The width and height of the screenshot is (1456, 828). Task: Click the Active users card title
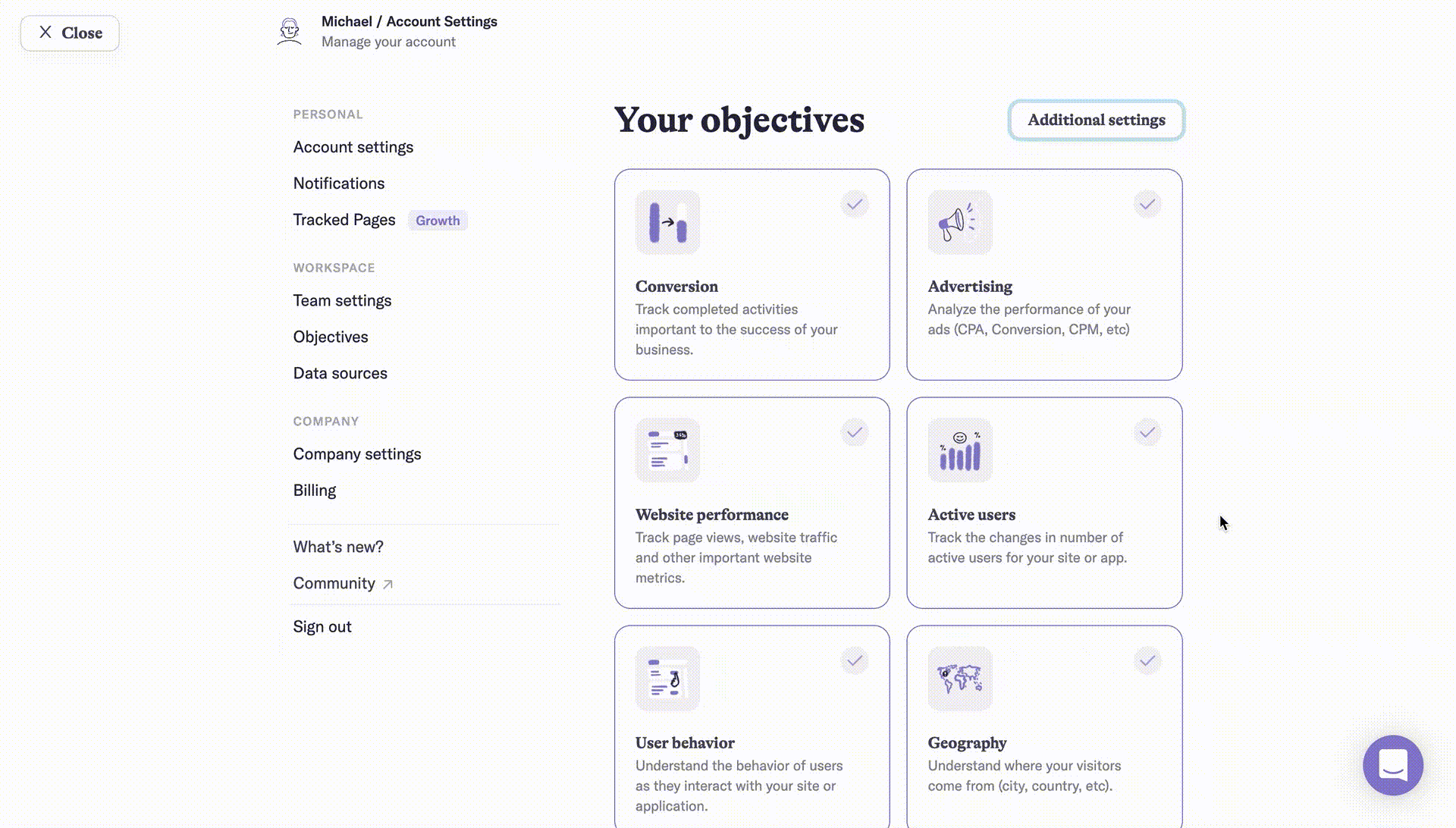971,515
